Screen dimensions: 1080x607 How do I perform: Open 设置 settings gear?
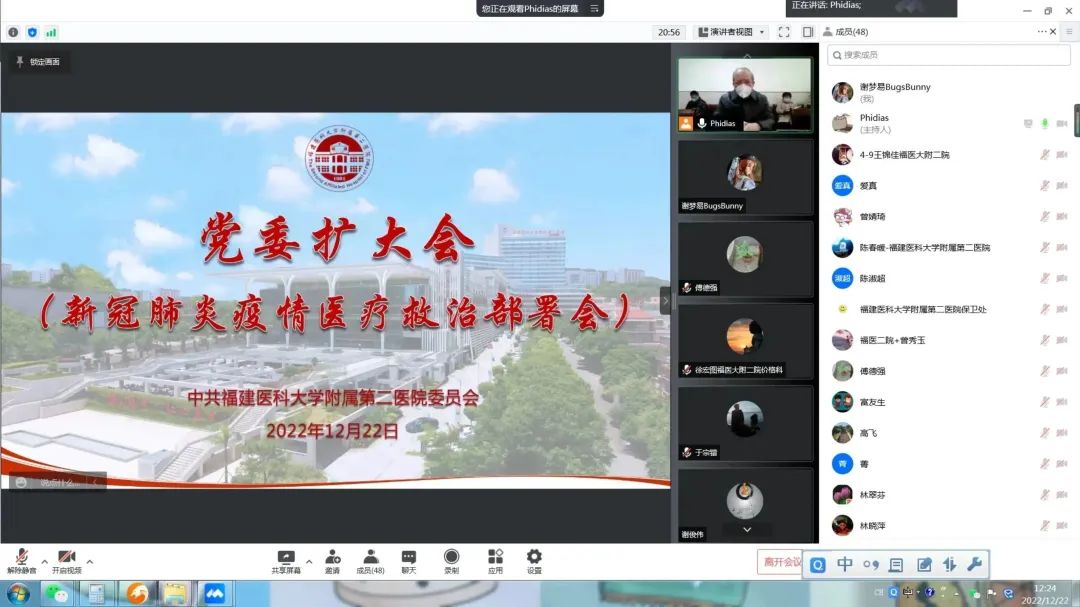(534, 561)
